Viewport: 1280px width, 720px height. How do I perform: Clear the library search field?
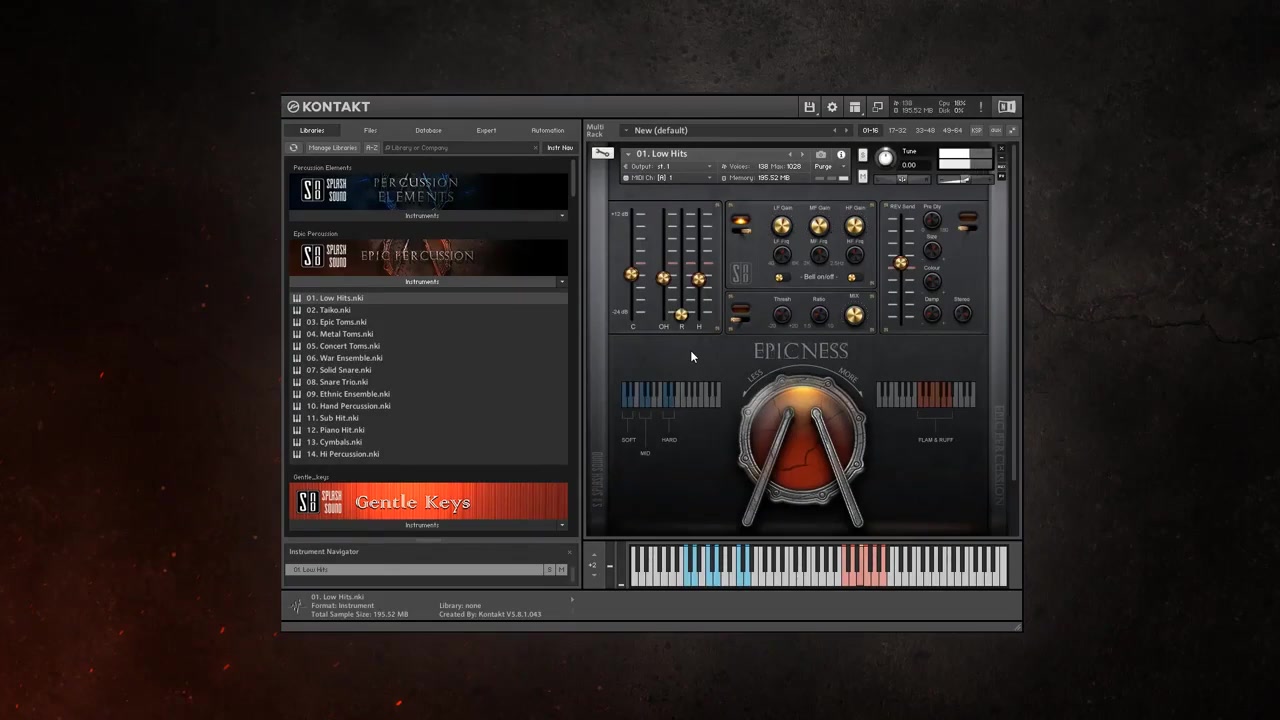click(535, 148)
